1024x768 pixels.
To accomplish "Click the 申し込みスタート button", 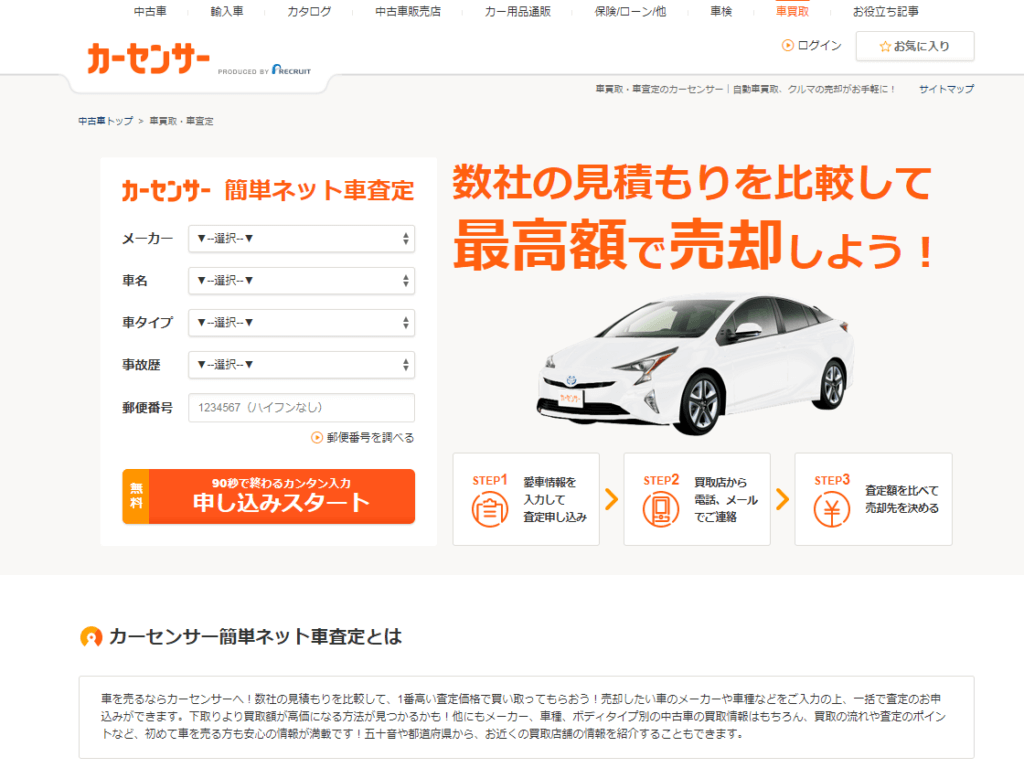I will (268, 496).
